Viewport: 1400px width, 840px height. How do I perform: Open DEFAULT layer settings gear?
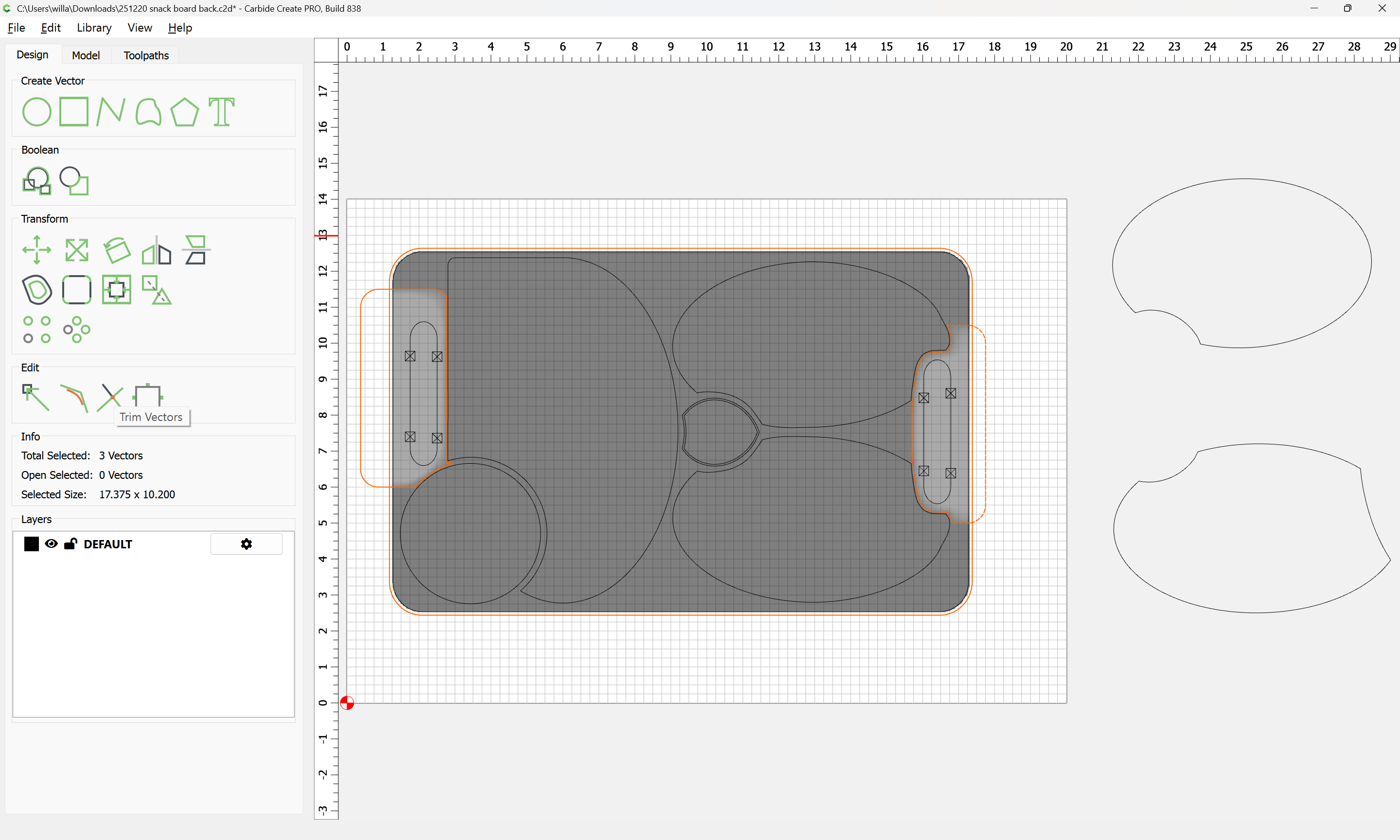(x=246, y=544)
